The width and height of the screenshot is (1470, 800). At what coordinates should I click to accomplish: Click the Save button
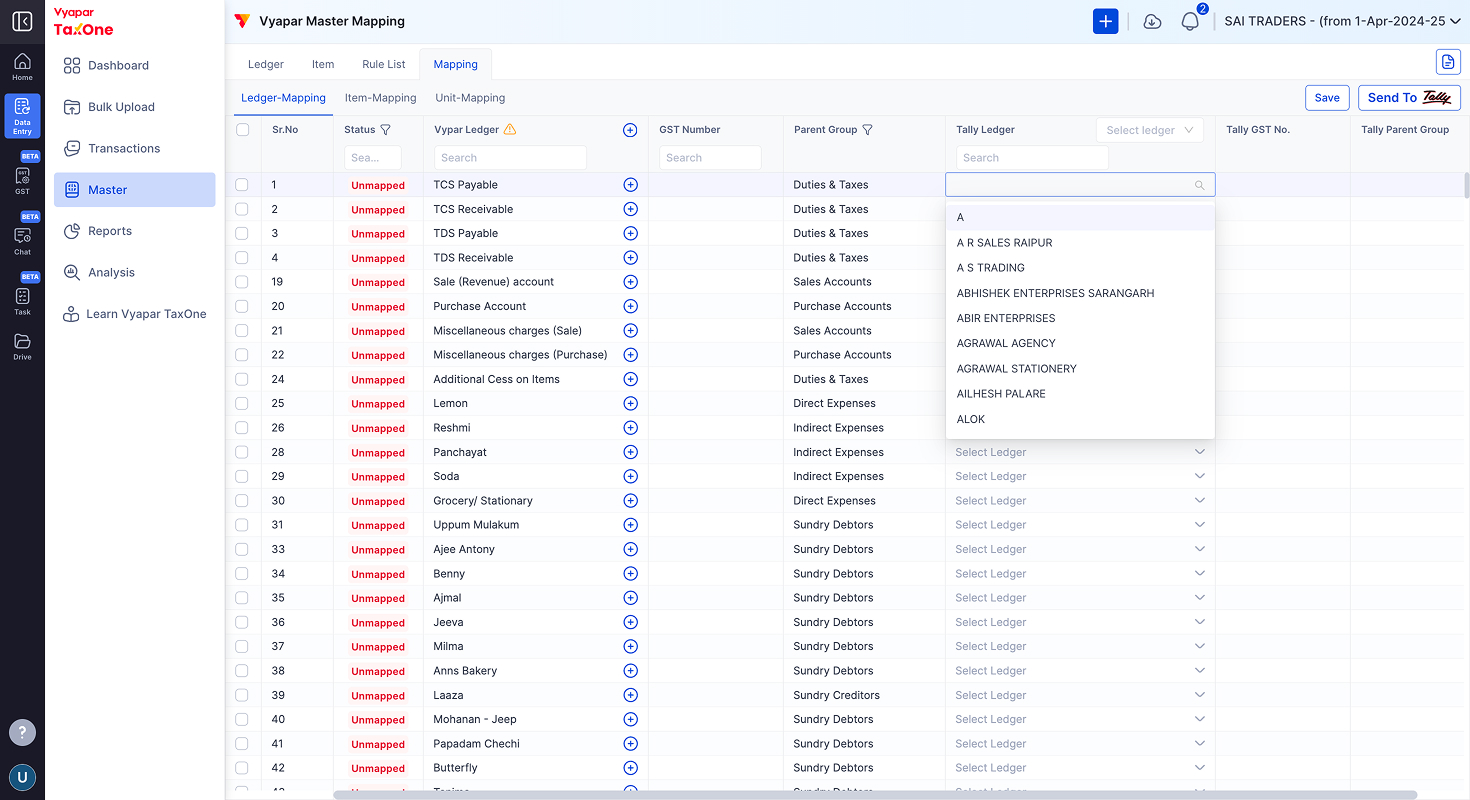[x=1327, y=98]
